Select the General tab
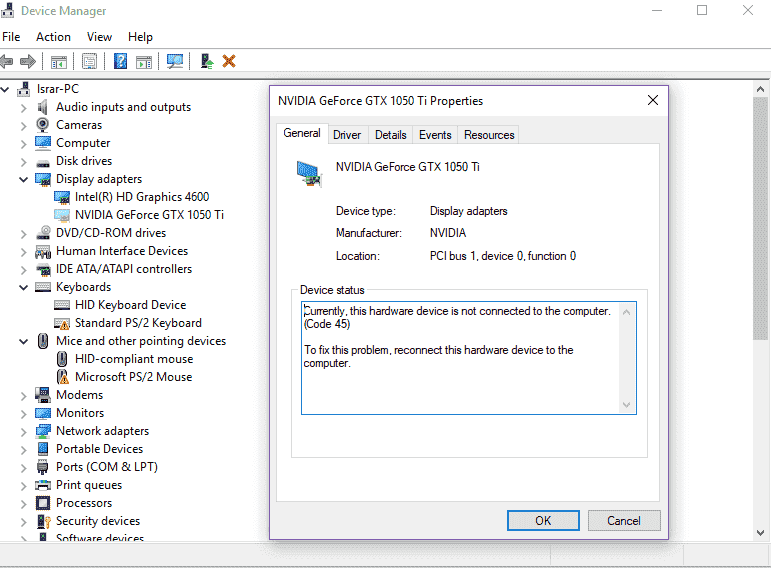 [x=302, y=133]
